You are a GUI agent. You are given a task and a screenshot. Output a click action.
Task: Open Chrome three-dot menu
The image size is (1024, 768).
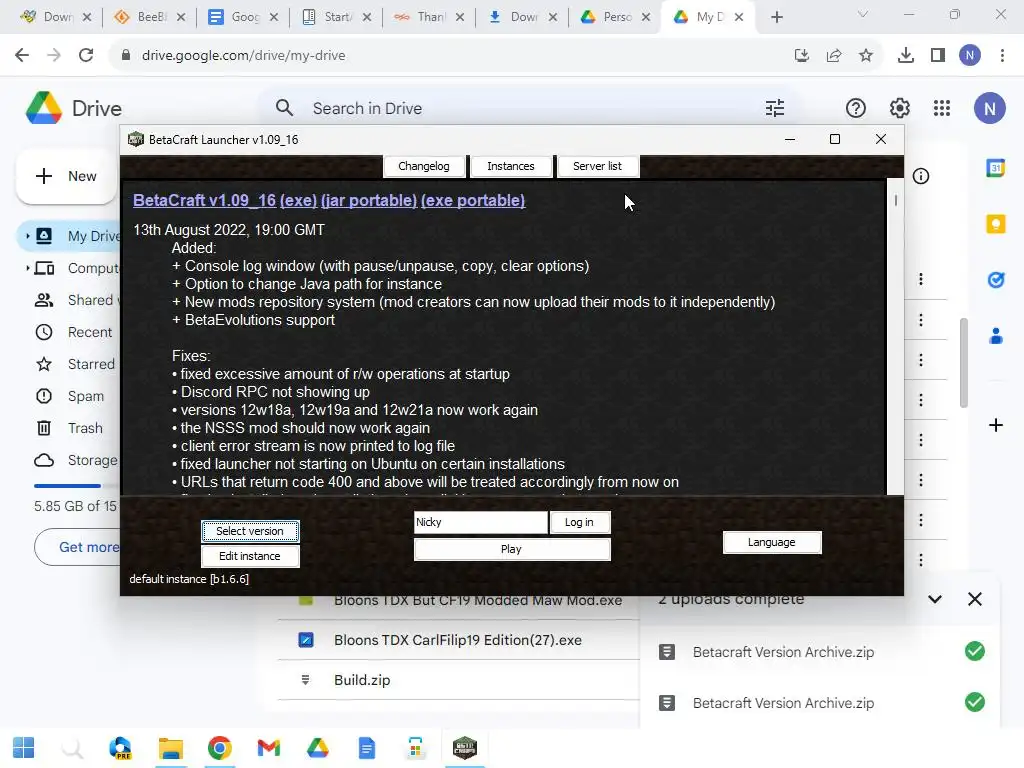(x=1002, y=56)
